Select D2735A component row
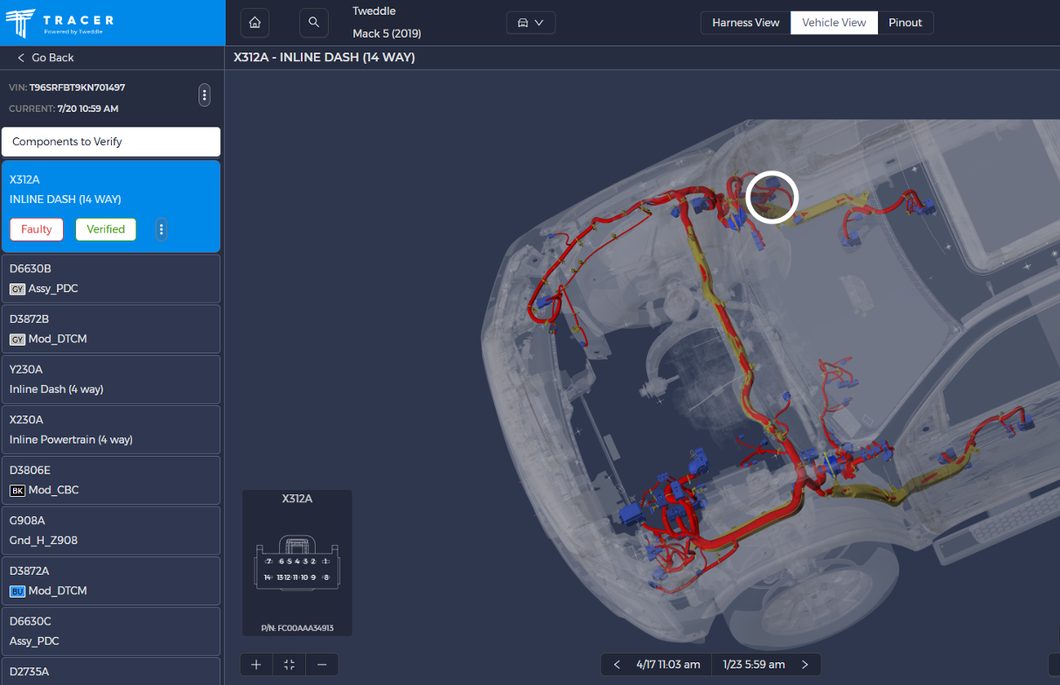 [111, 671]
